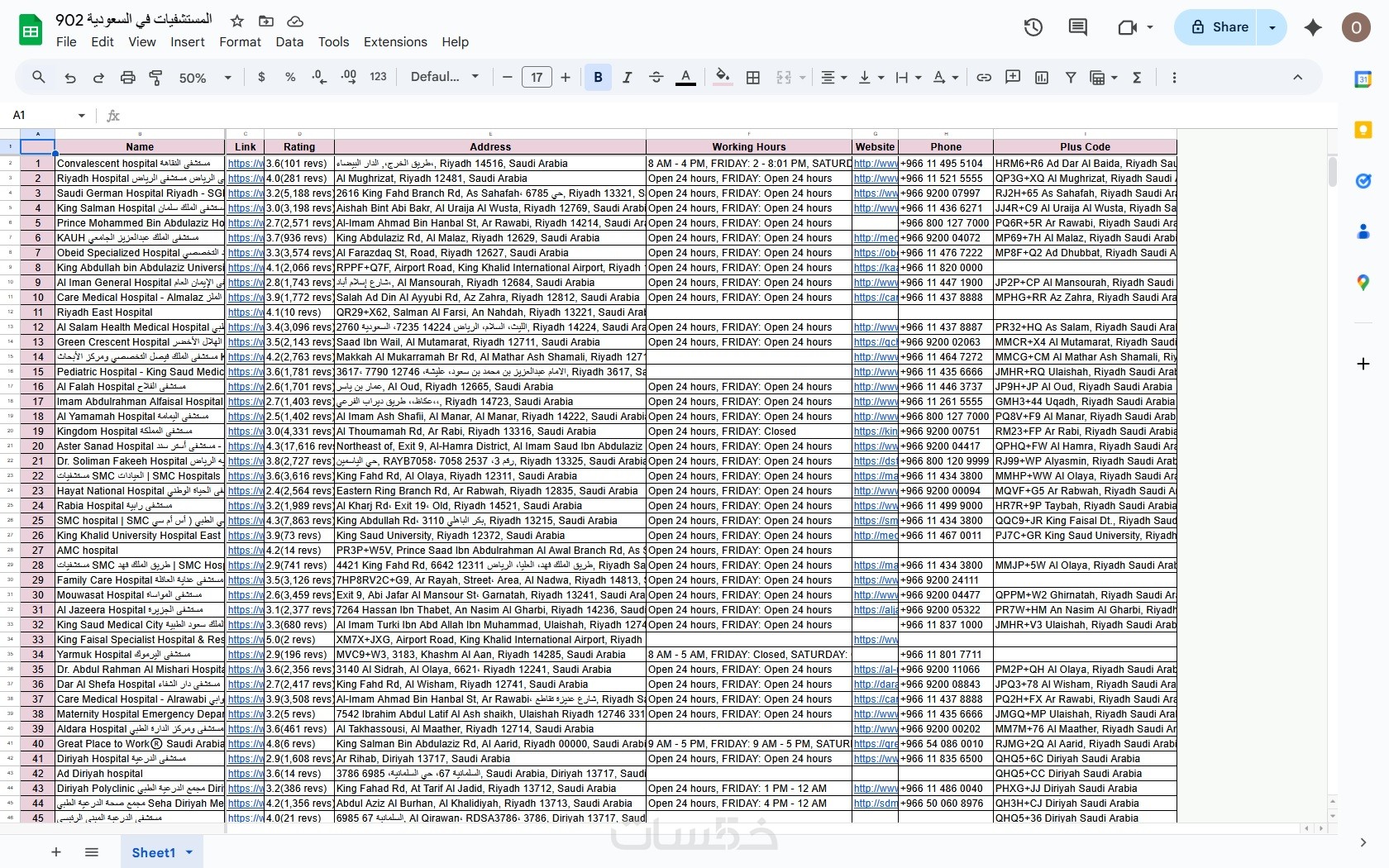Viewport: 1389px width, 868px height.
Task: Open the Insert menu
Action: coord(188,42)
